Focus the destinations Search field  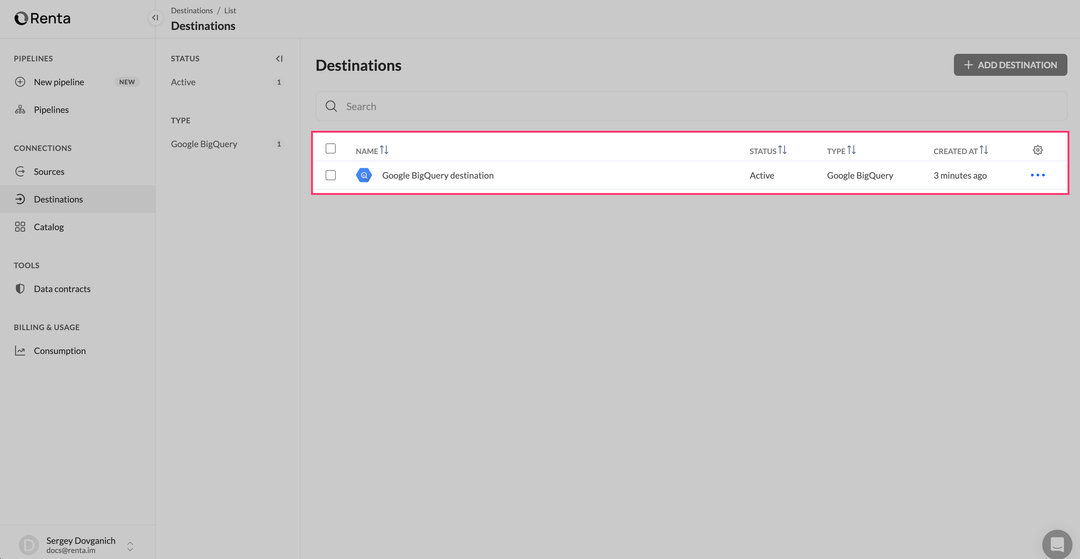pos(690,106)
